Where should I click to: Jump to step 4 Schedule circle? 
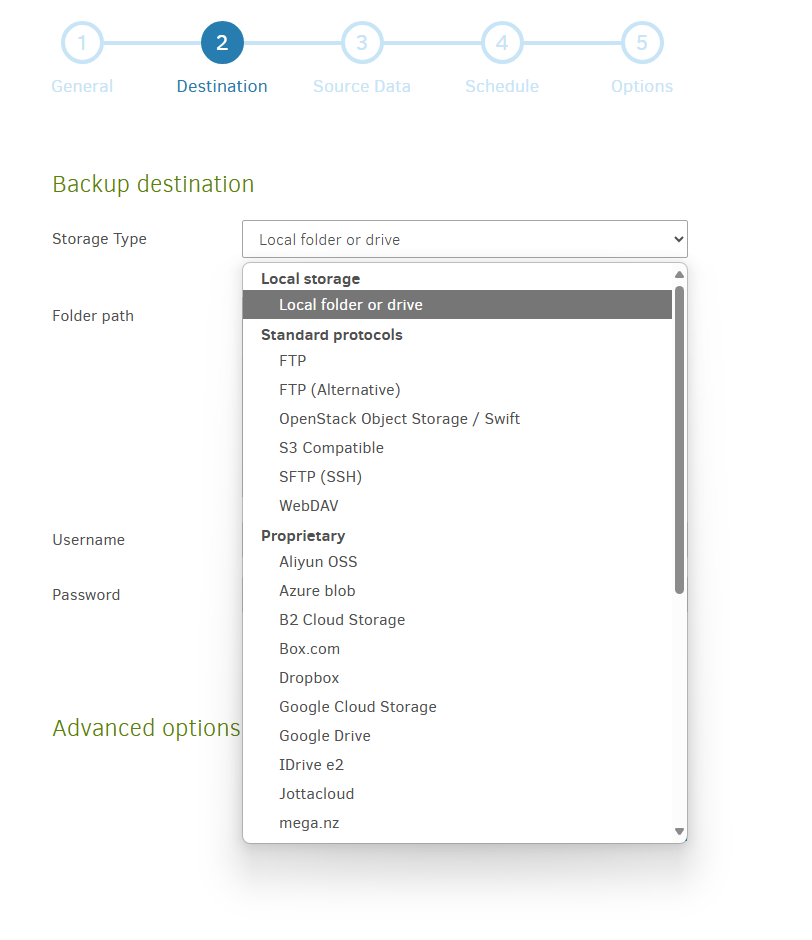click(x=502, y=43)
